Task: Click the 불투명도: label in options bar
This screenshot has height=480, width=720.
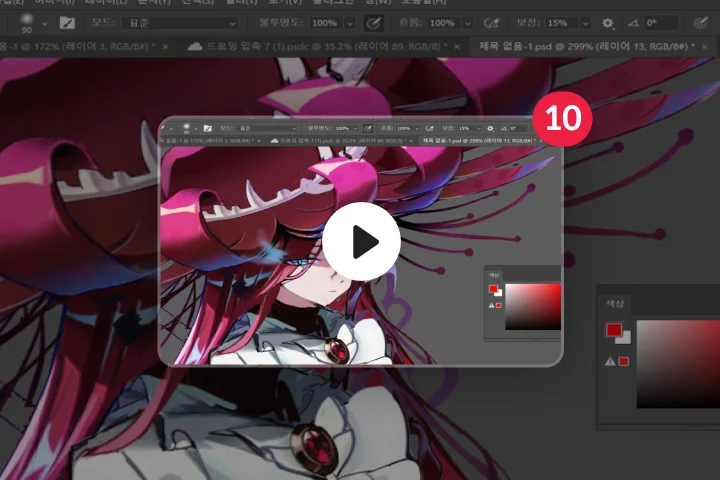Action: pos(282,23)
